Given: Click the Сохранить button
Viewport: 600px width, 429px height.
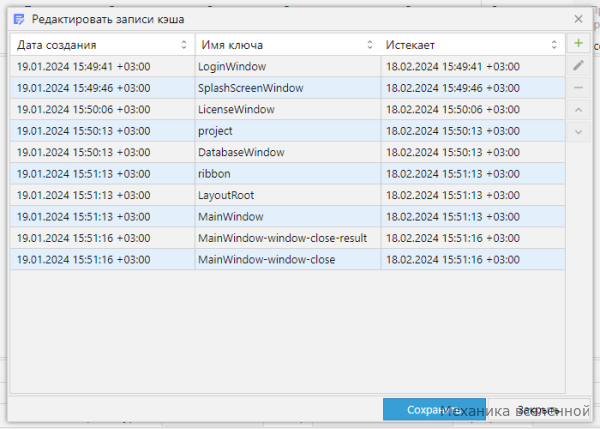Looking at the screenshot, I should coord(434,409).
